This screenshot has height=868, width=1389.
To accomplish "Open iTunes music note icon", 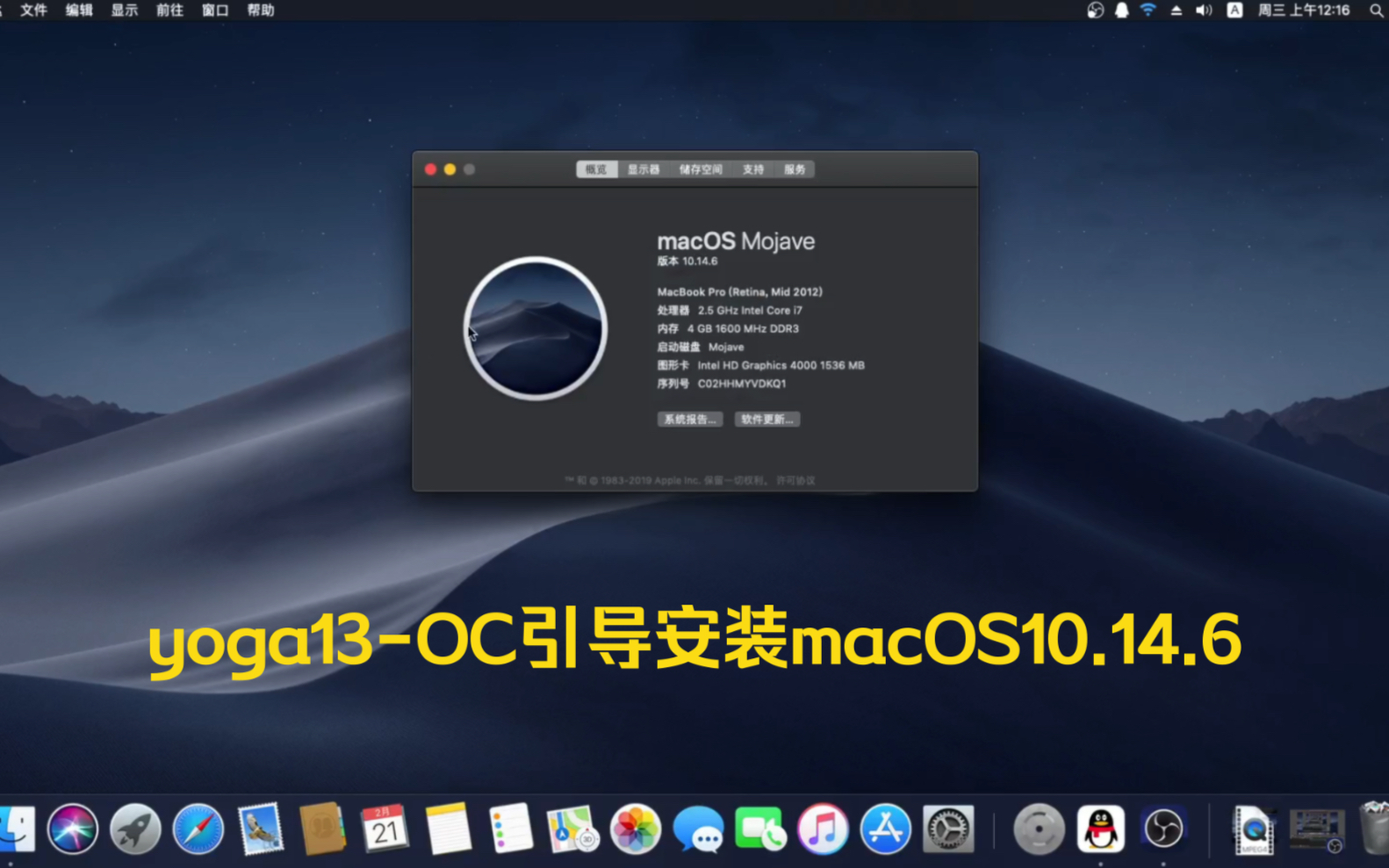I will point(823,829).
